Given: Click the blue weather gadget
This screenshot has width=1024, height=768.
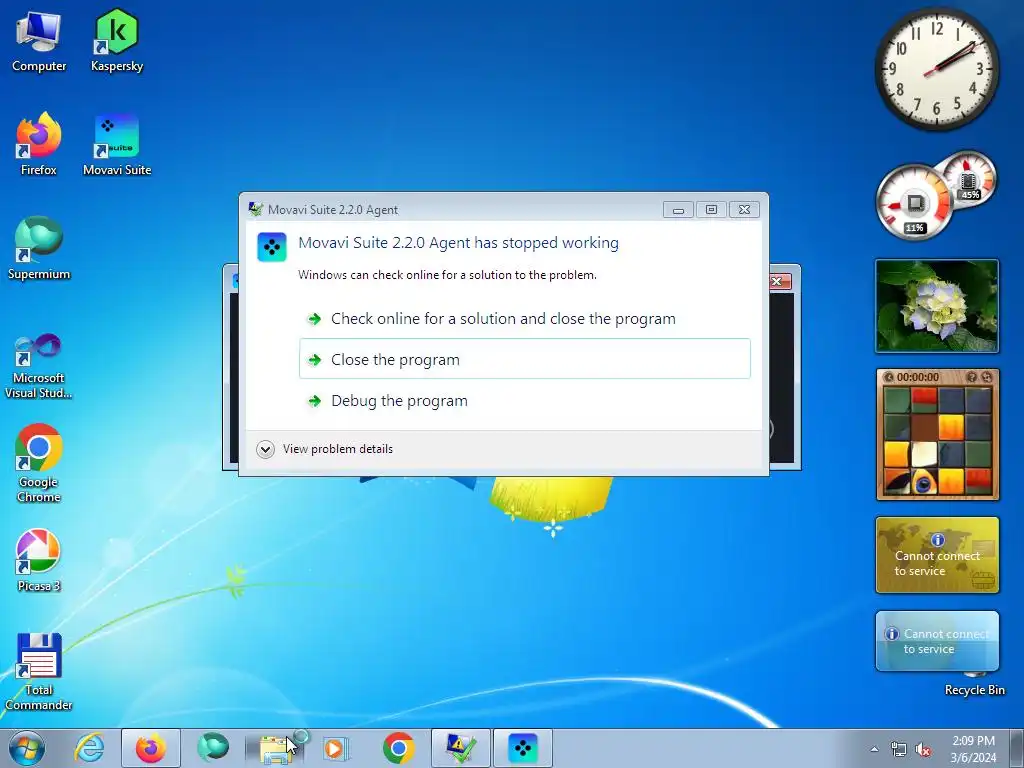Looking at the screenshot, I should [937, 641].
